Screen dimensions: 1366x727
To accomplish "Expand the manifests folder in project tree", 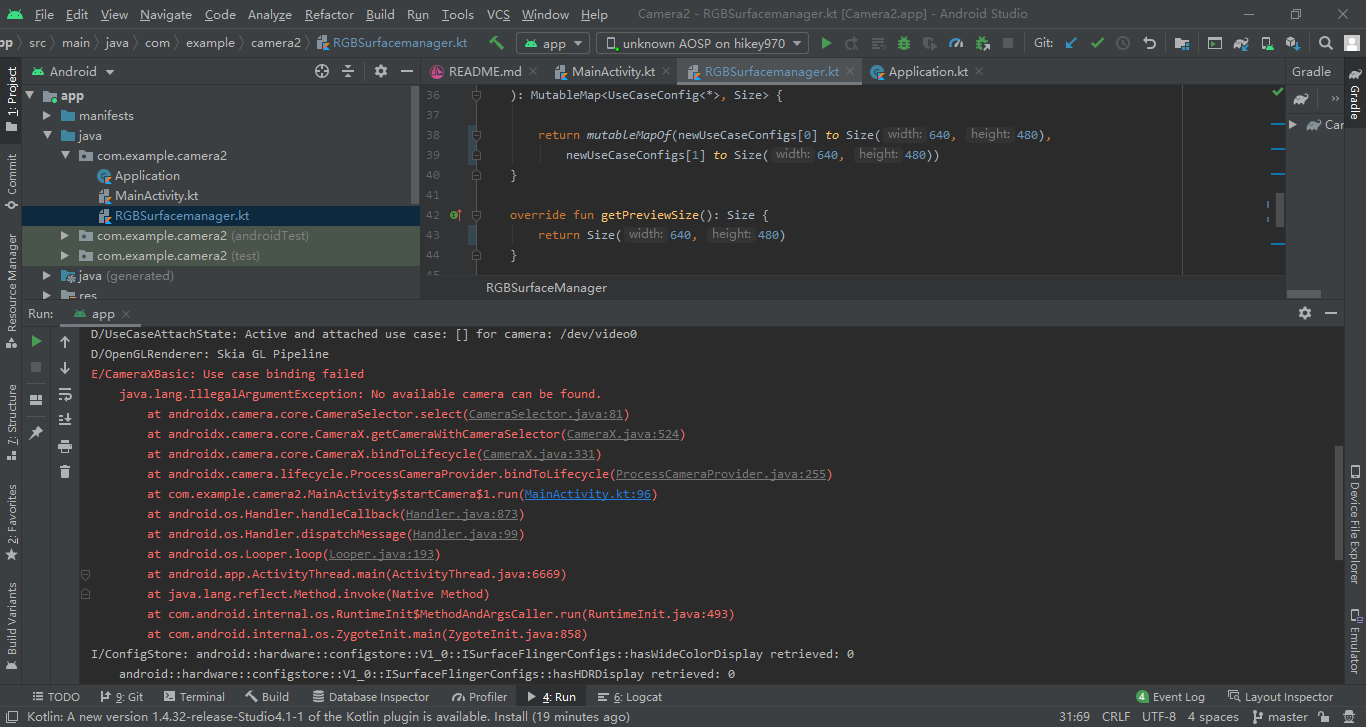I will coord(45,115).
